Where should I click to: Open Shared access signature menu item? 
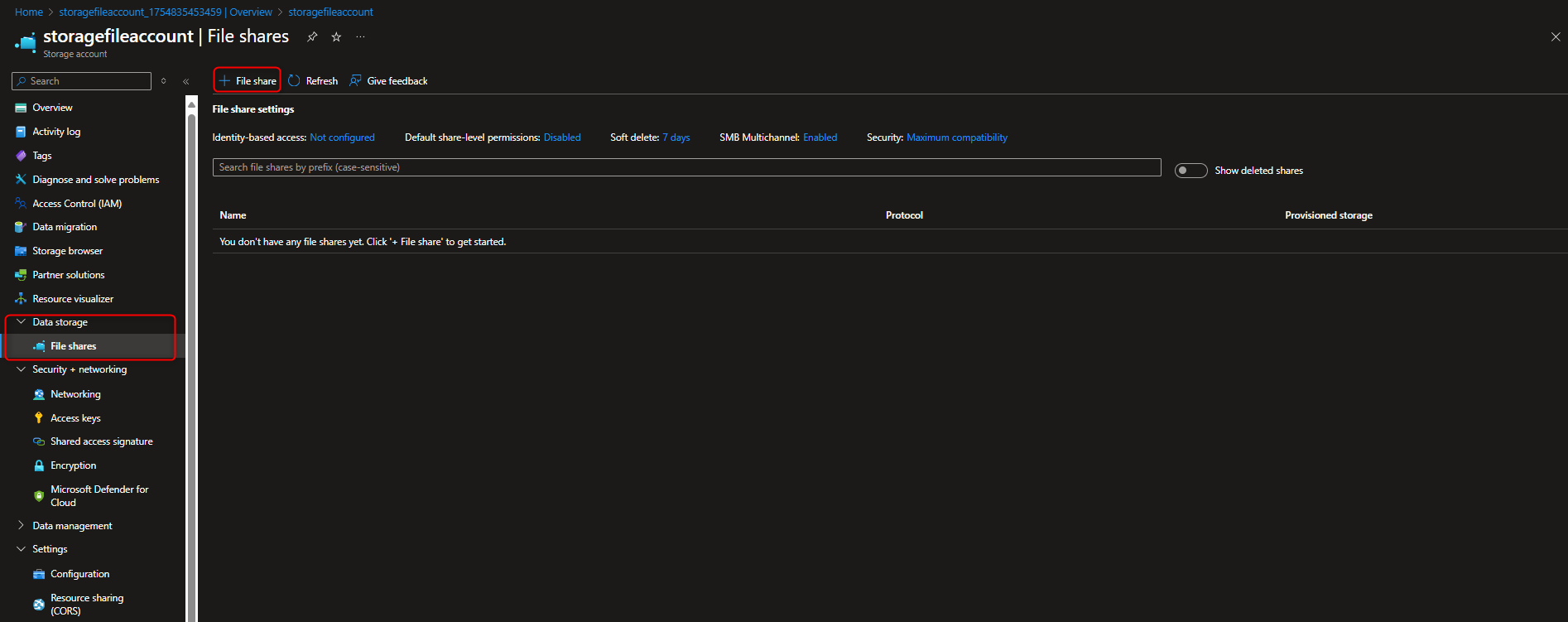[x=102, y=441]
